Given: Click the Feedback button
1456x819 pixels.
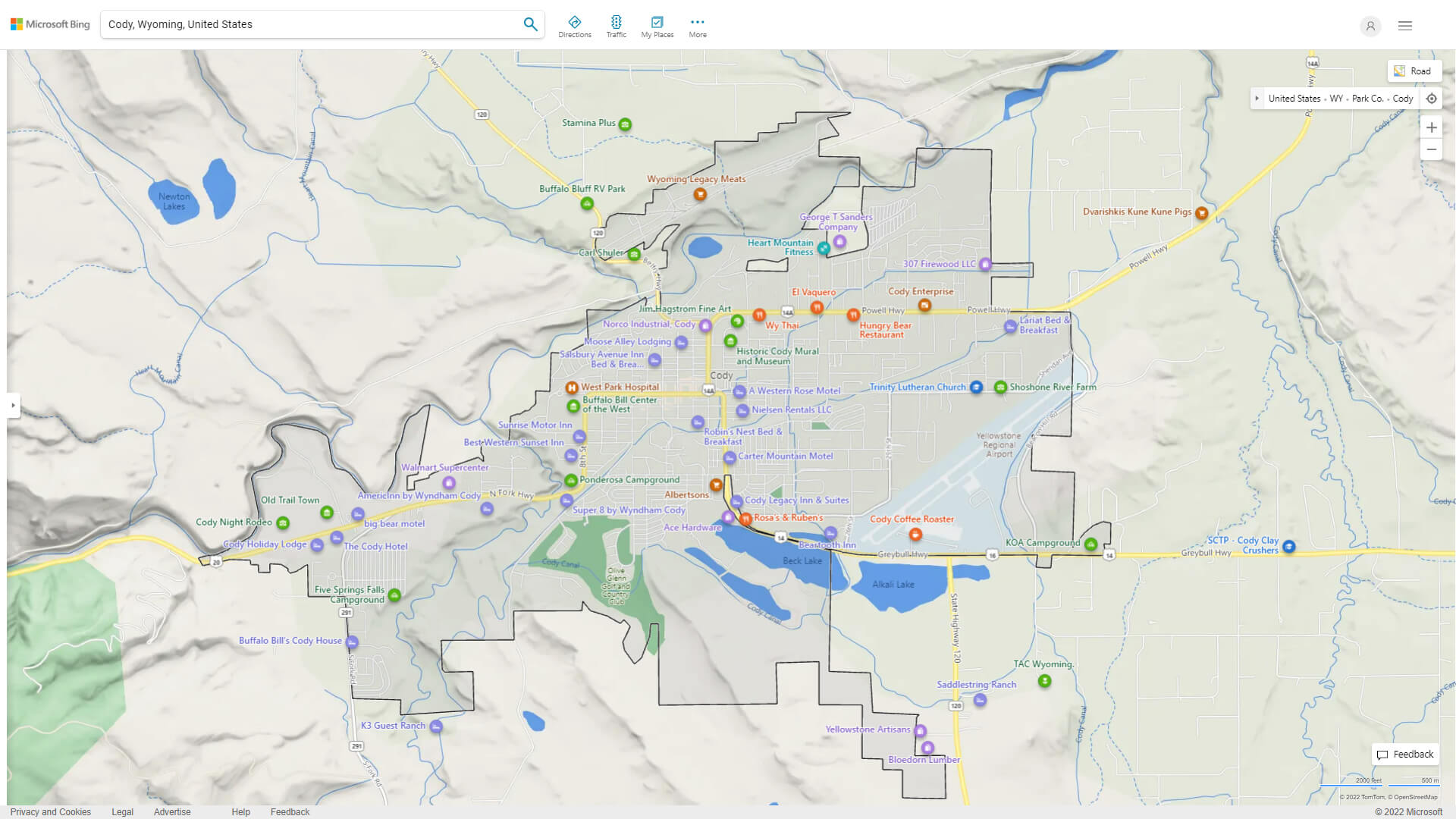Looking at the screenshot, I should click(x=1405, y=754).
